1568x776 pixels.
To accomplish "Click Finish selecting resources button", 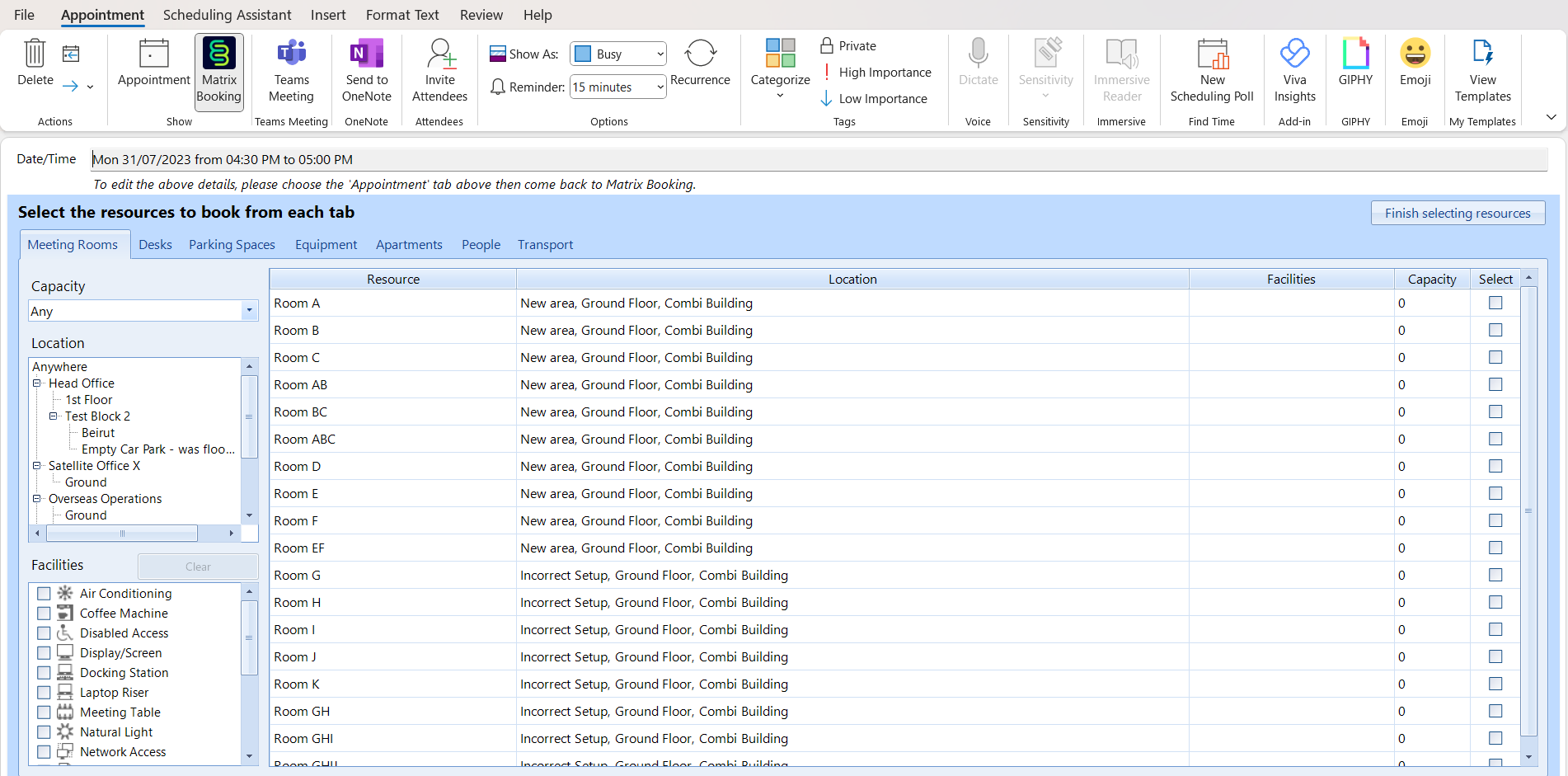I will click(1457, 214).
